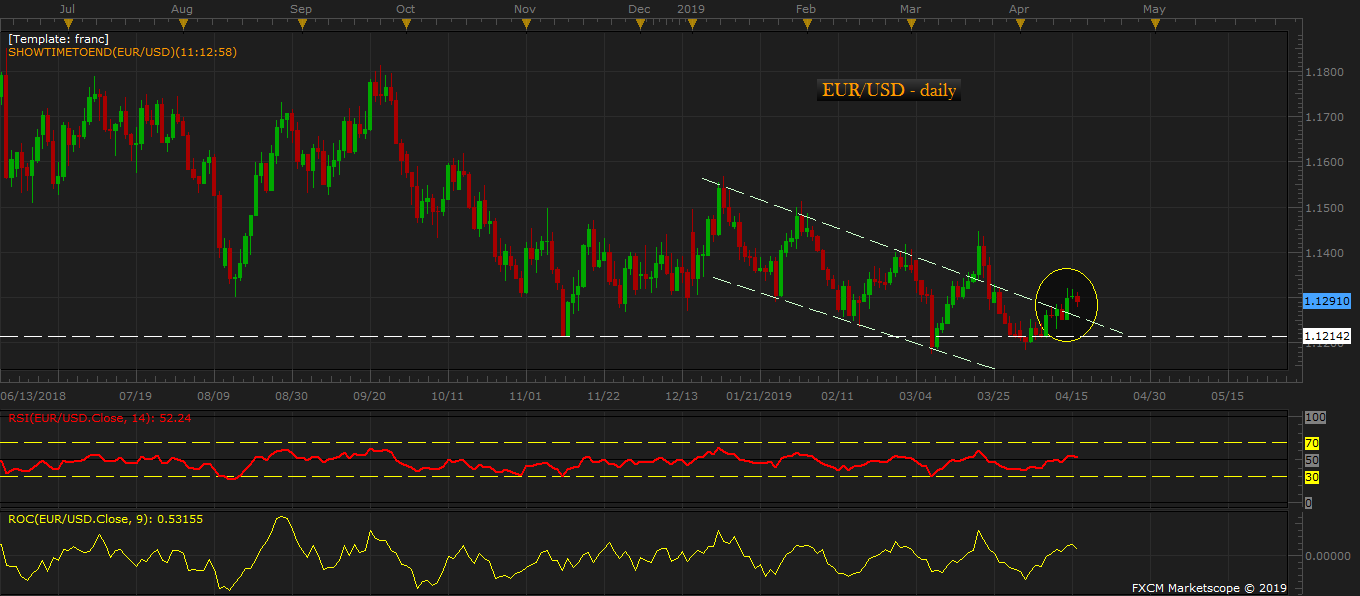Click the orange marker under Oct
Screen dimensions: 1360x596
pyautogui.click(x=405, y=25)
